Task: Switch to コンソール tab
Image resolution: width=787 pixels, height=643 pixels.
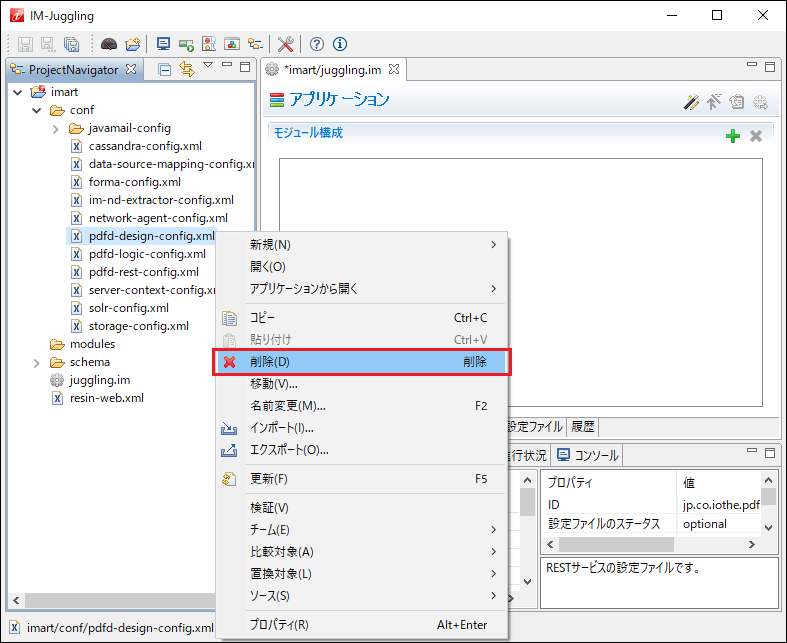Action: pyautogui.click(x=588, y=455)
